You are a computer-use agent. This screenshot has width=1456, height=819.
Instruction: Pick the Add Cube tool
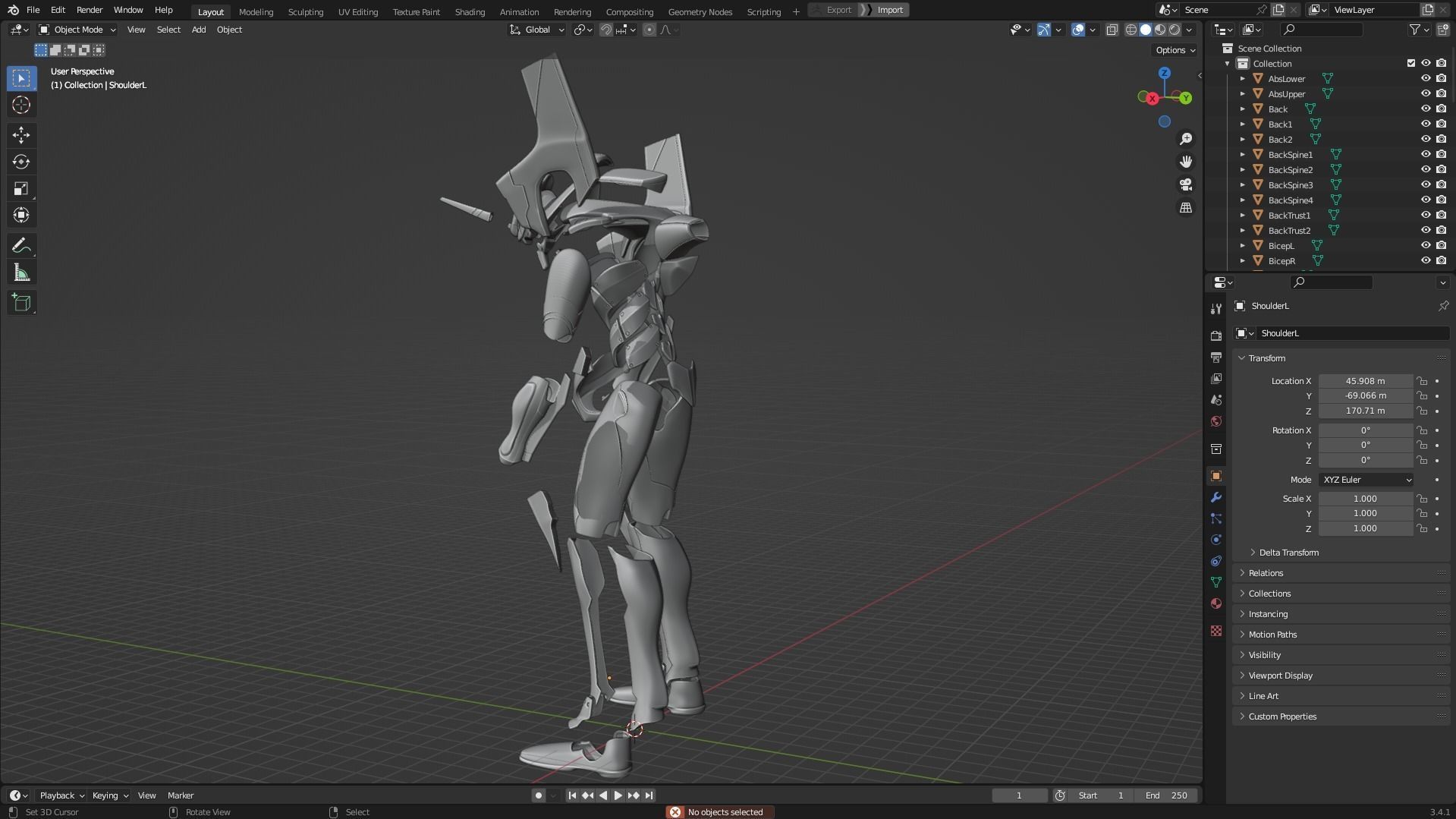click(x=21, y=303)
